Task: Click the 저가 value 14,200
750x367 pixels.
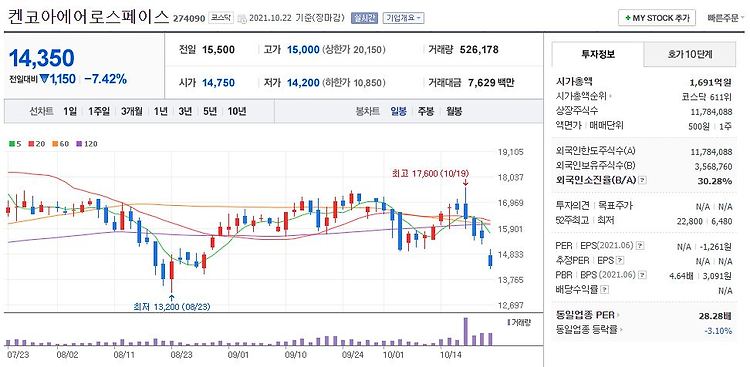Action: (303, 83)
